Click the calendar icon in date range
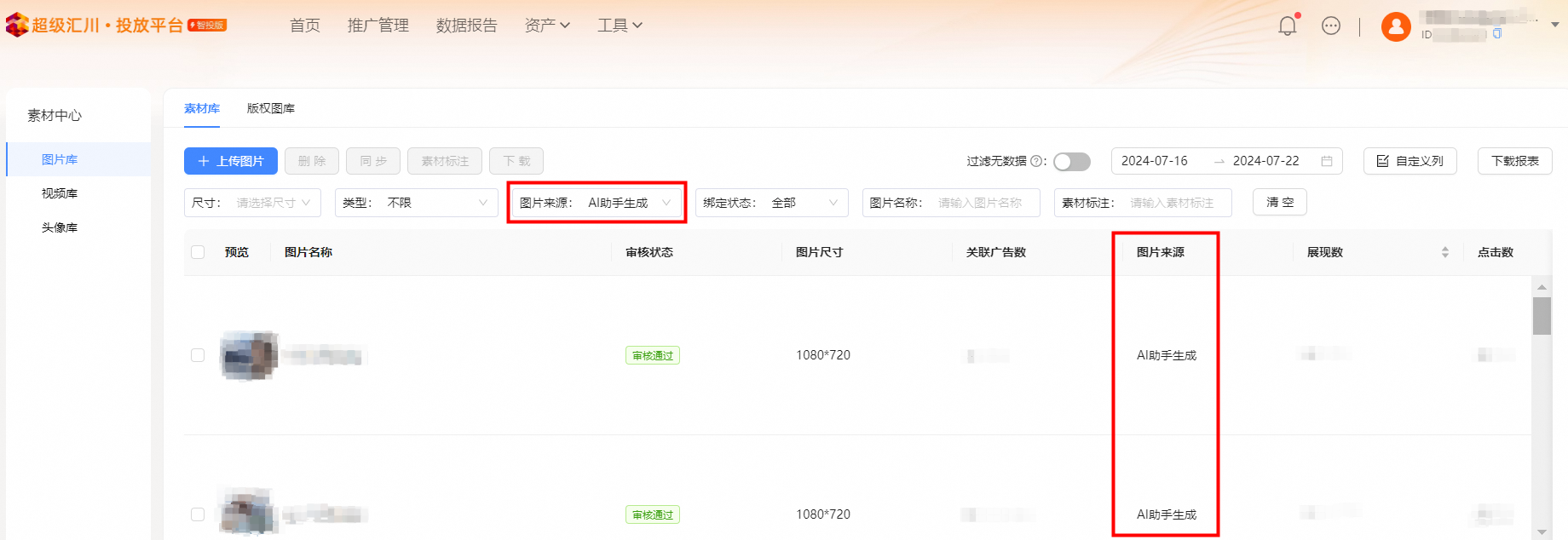Viewport: 1568px width, 540px height. point(1327,161)
